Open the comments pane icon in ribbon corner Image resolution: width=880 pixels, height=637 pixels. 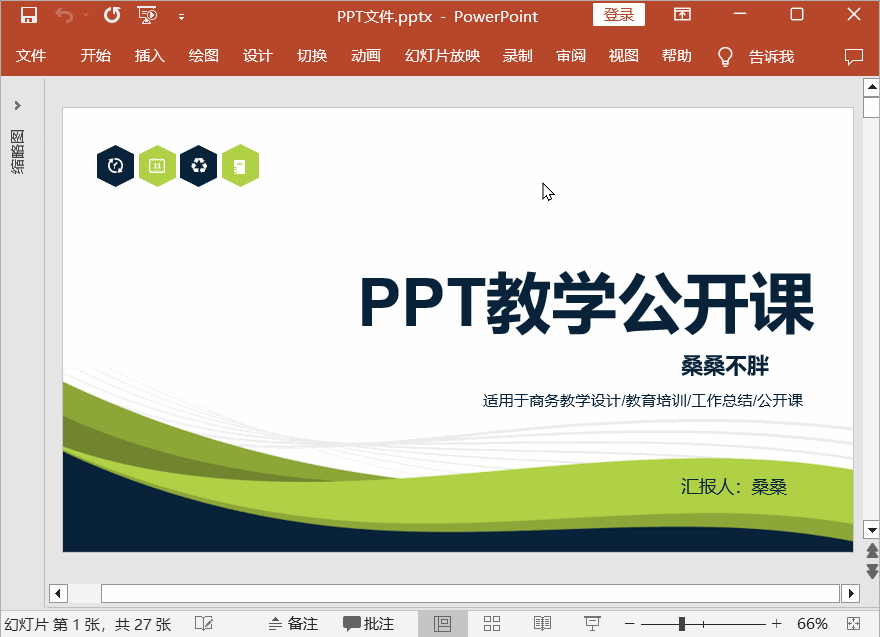[x=853, y=56]
